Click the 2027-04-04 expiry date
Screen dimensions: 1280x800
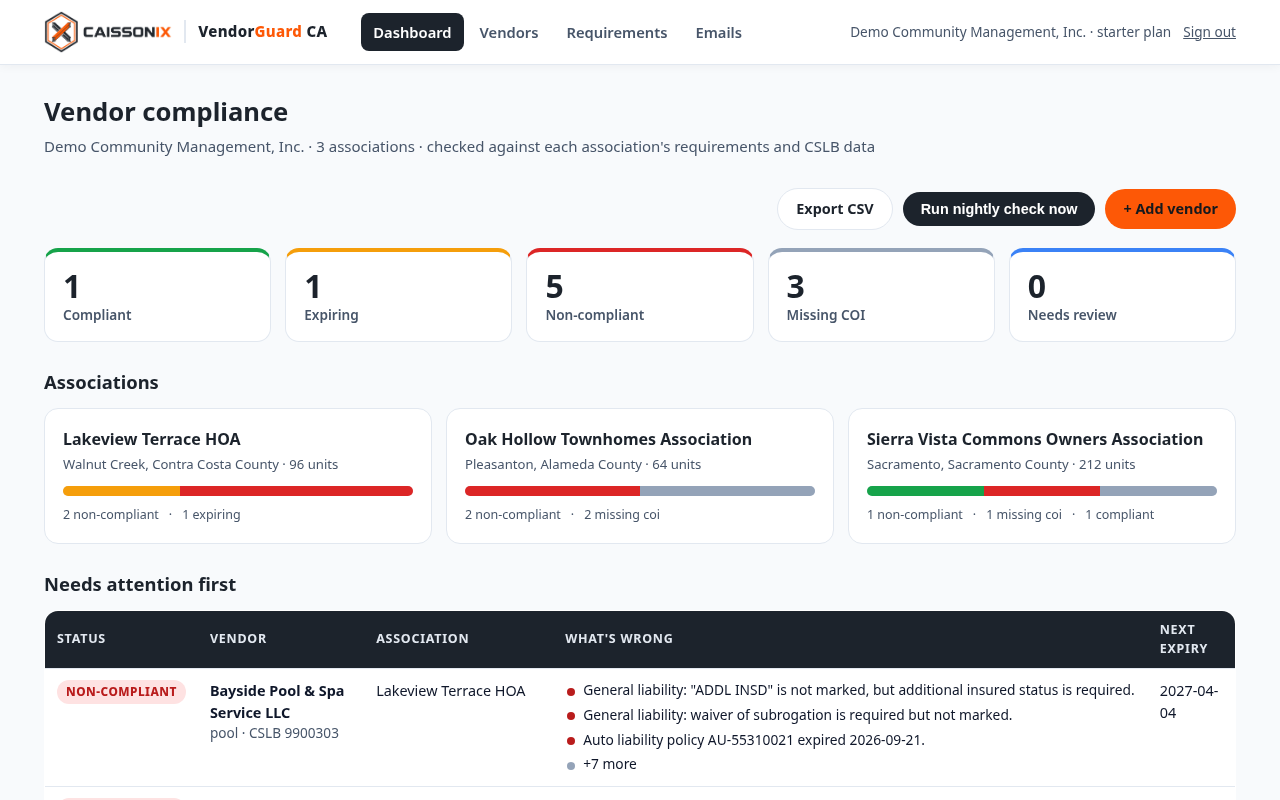pos(1189,701)
